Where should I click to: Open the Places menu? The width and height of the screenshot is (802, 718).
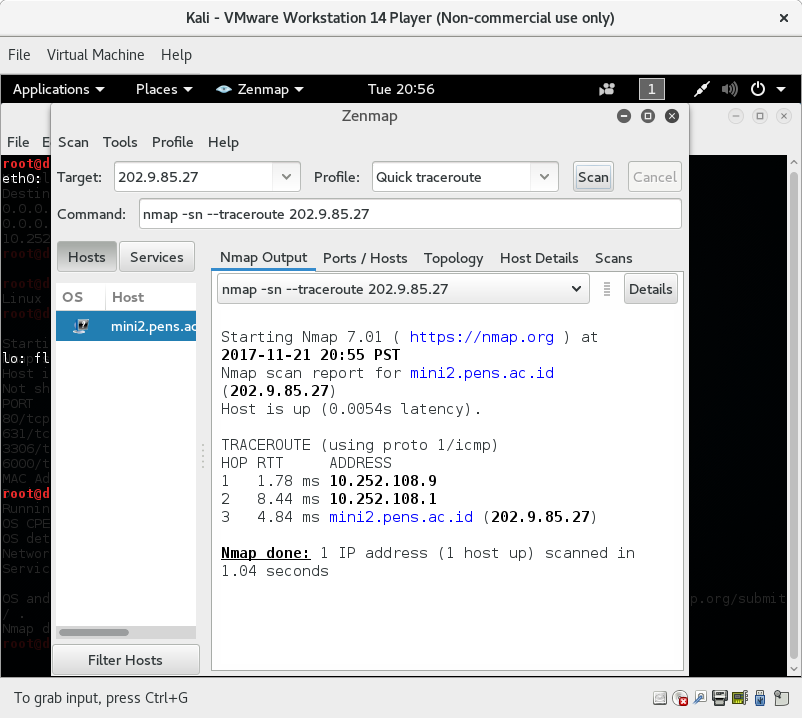(164, 89)
